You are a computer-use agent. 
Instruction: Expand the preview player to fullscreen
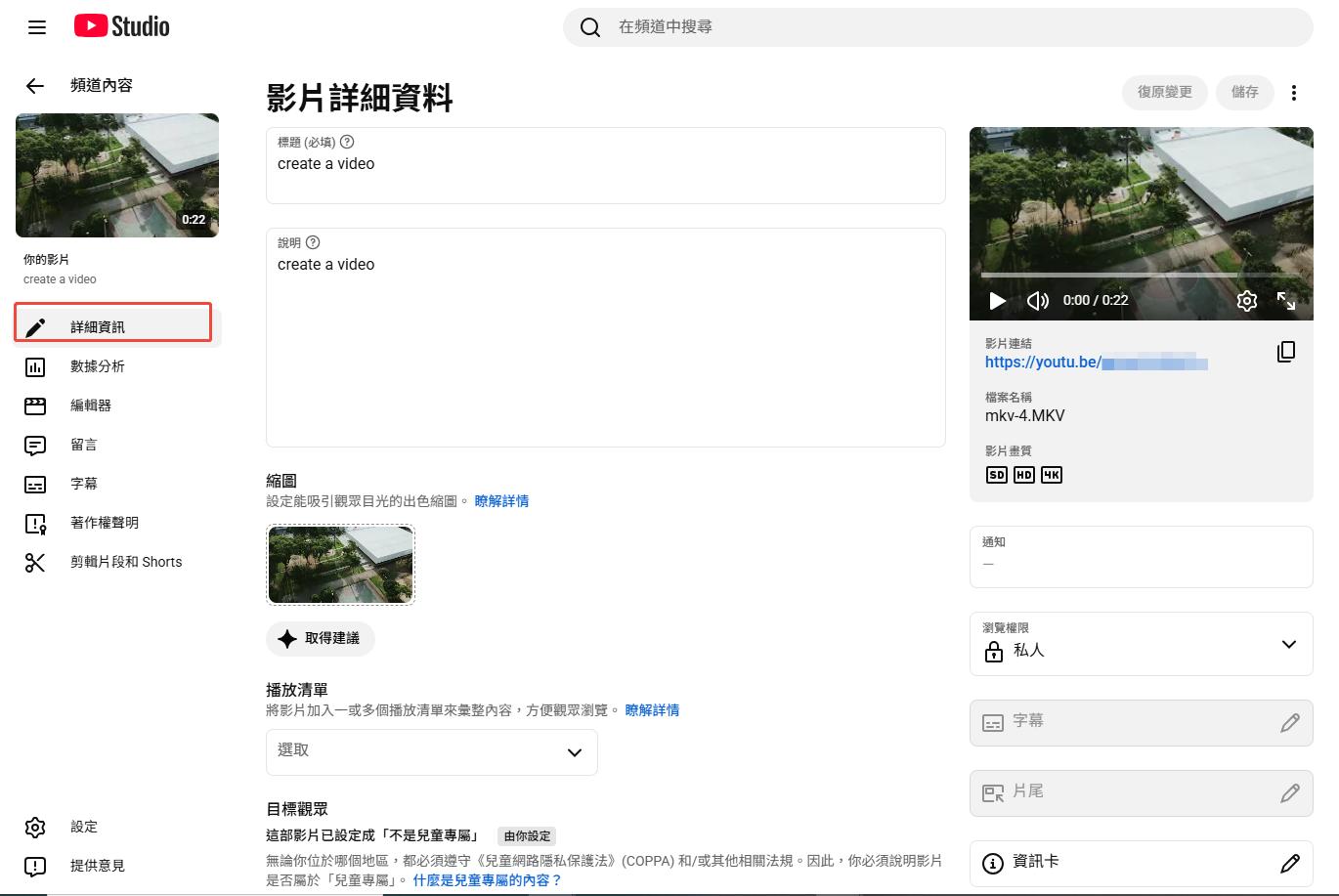[1286, 301]
